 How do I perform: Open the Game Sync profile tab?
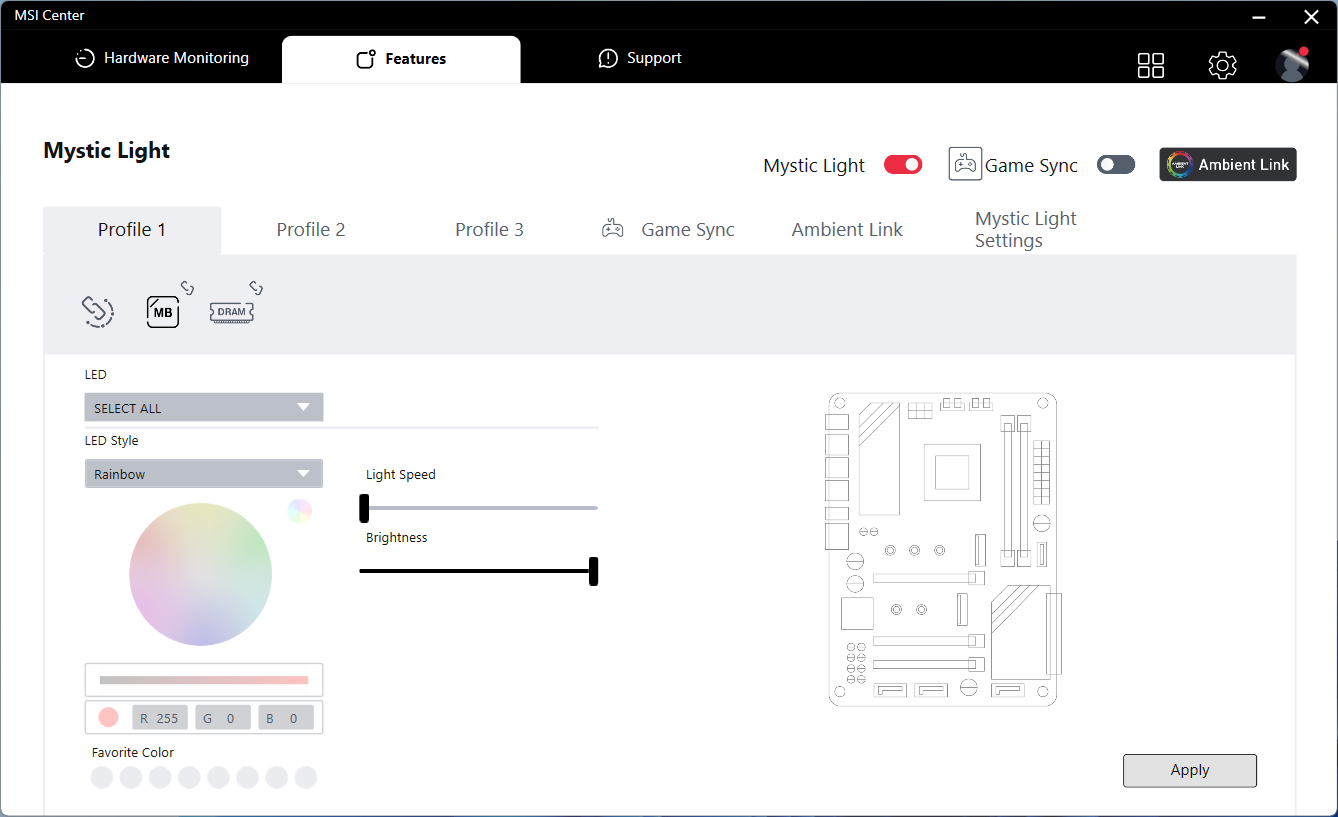click(x=668, y=230)
